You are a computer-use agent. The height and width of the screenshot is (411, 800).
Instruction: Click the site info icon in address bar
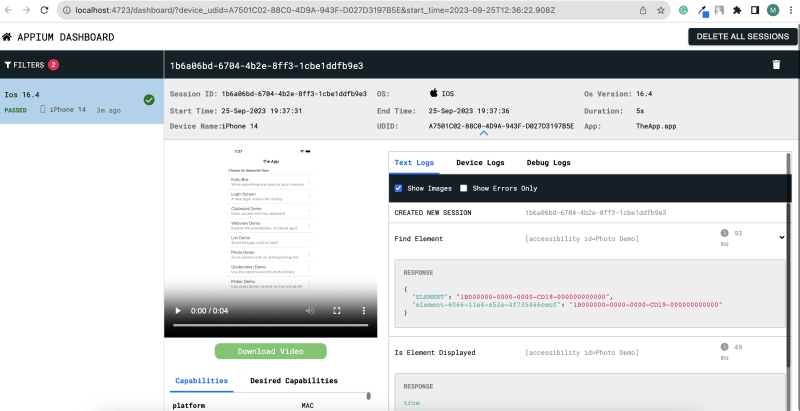coord(67,10)
